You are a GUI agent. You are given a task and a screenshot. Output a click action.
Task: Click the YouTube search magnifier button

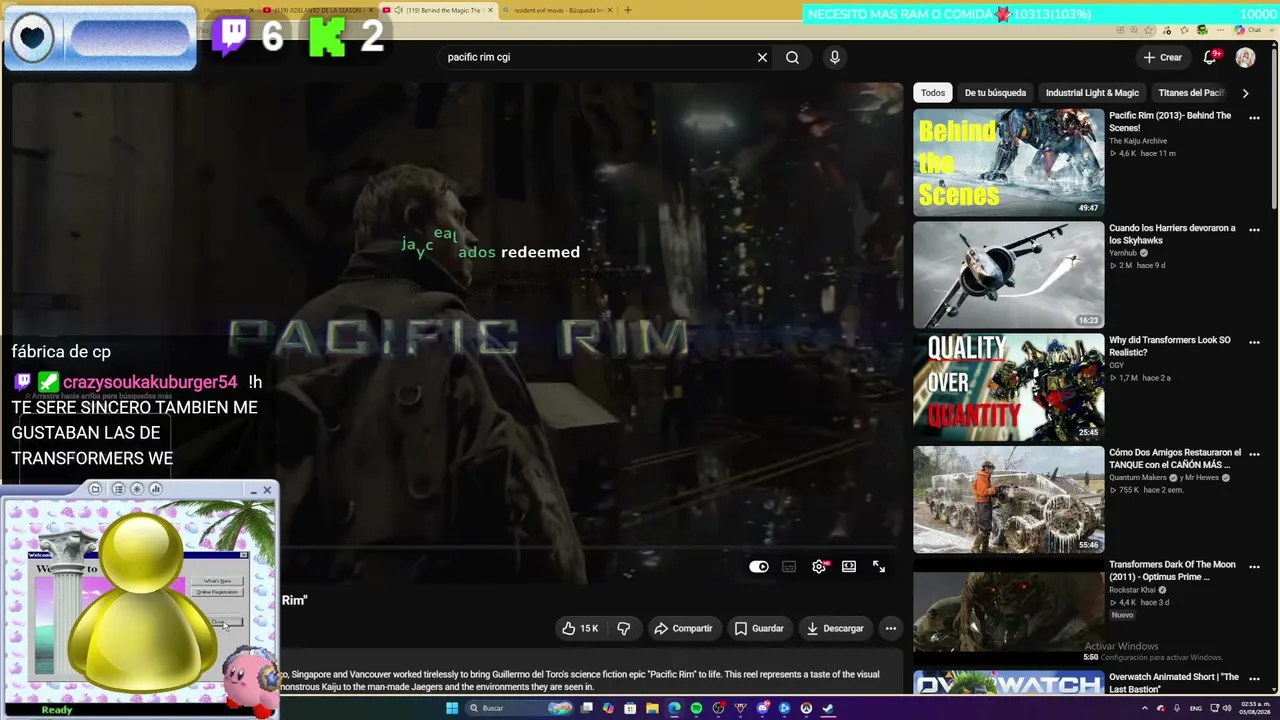click(x=792, y=57)
